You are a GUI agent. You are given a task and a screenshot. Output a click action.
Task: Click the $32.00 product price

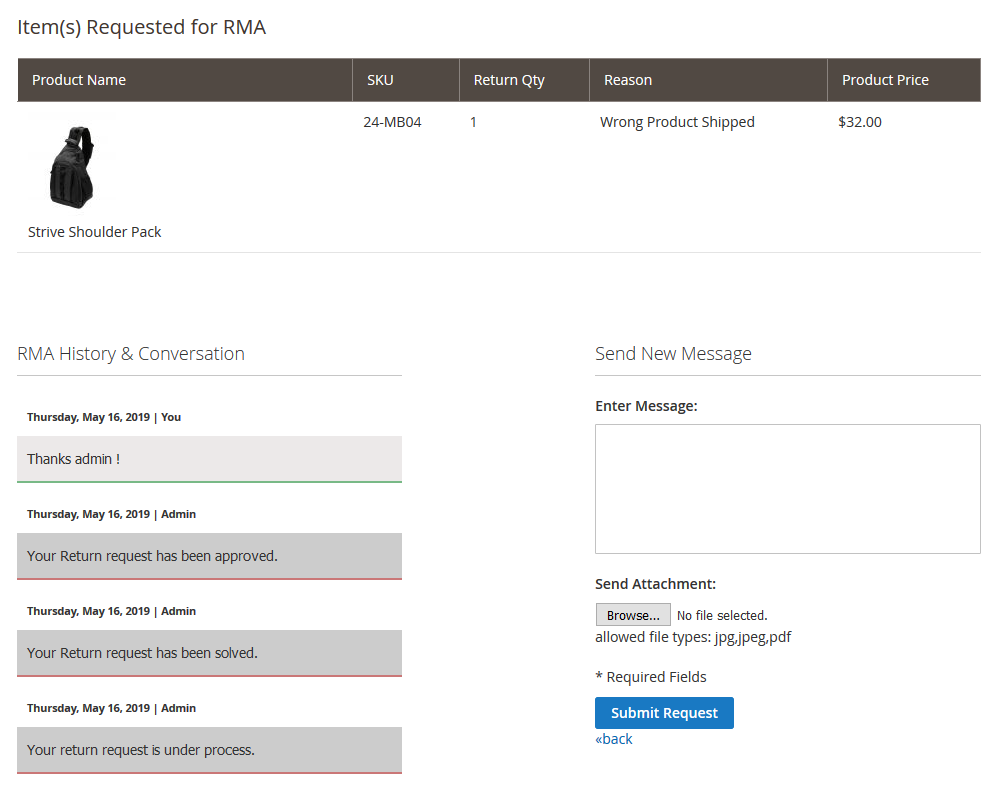(860, 122)
